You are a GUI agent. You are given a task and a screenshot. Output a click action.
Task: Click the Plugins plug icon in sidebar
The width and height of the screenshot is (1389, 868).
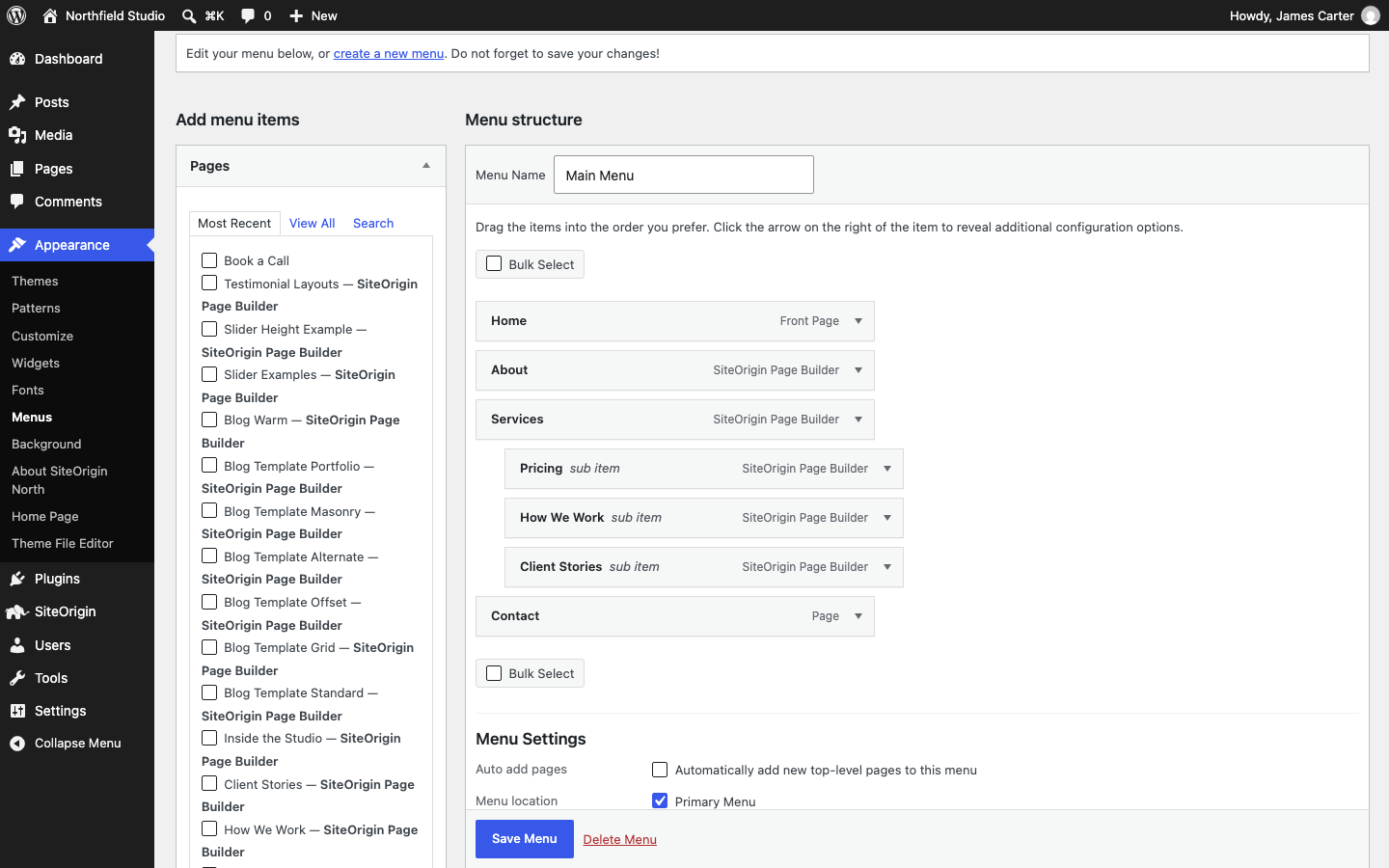pos(17,579)
